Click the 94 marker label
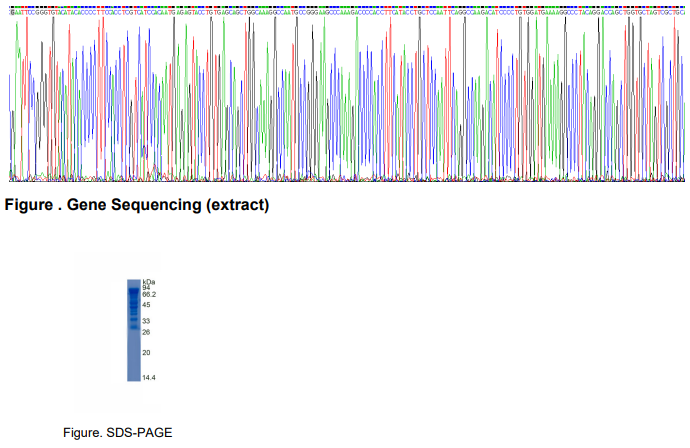The height and width of the screenshot is (448, 690). click(x=146, y=287)
